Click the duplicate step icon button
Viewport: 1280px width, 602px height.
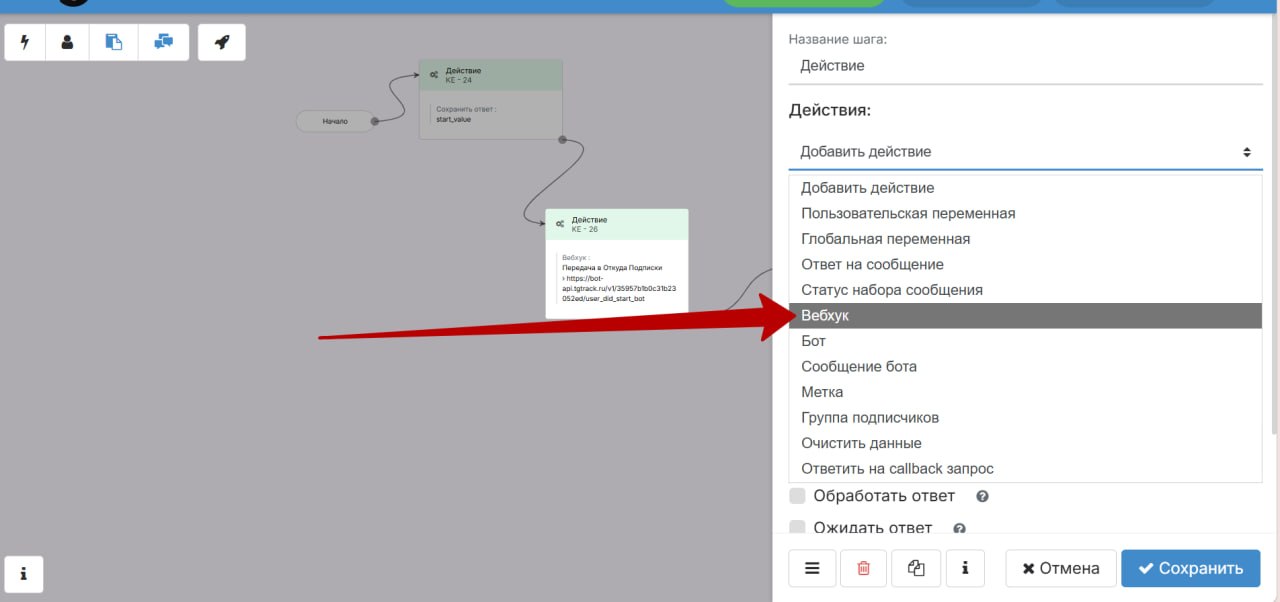916,568
